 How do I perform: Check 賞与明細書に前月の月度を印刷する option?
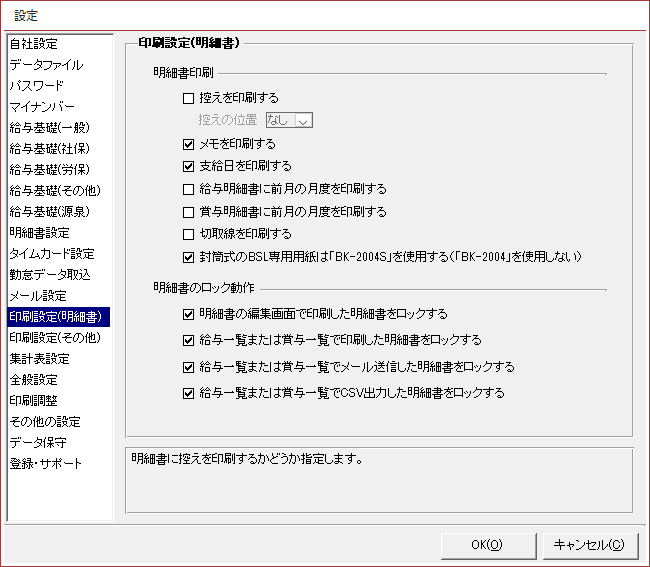pyautogui.click(x=189, y=212)
